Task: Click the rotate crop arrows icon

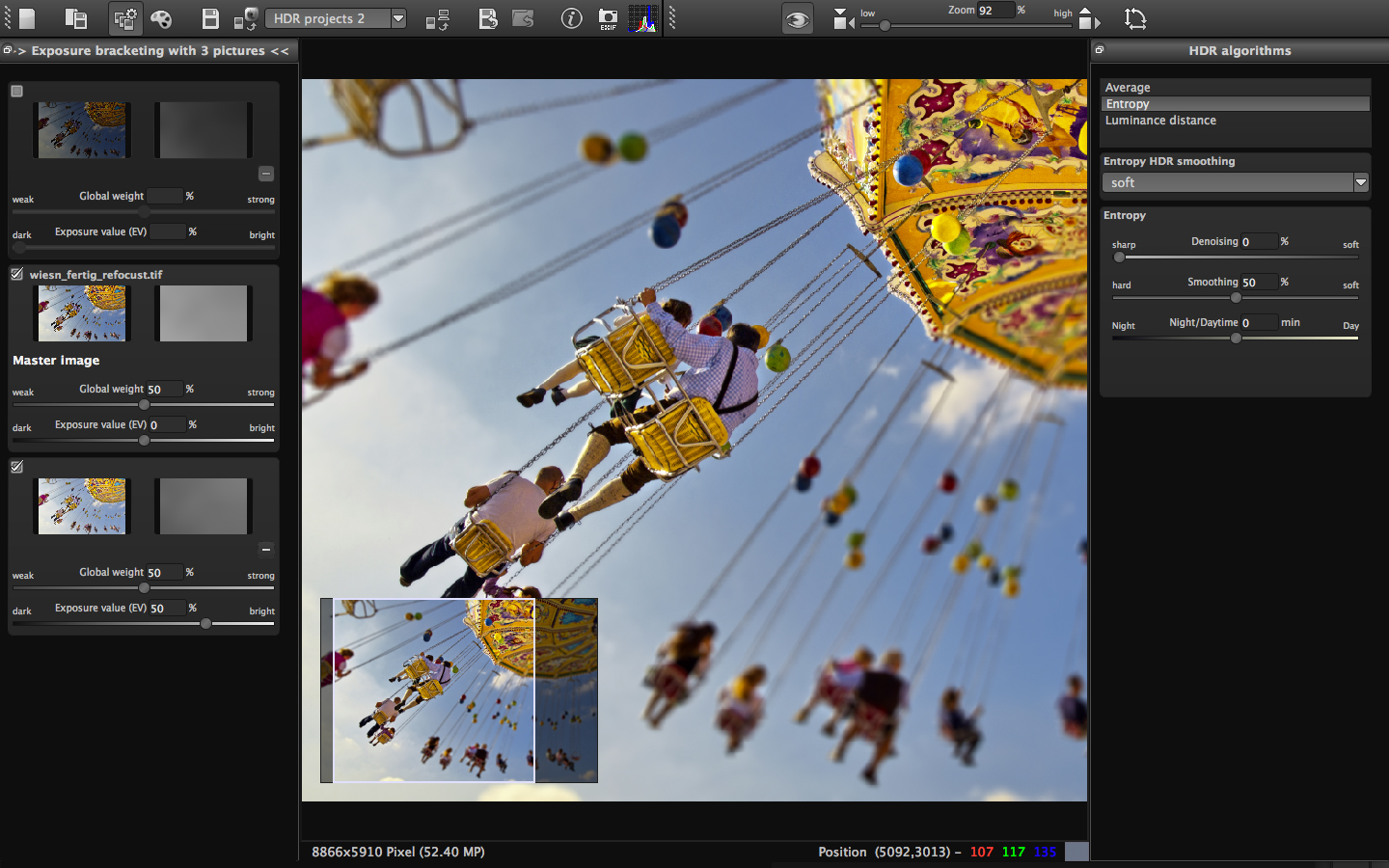Action: coord(1135,18)
